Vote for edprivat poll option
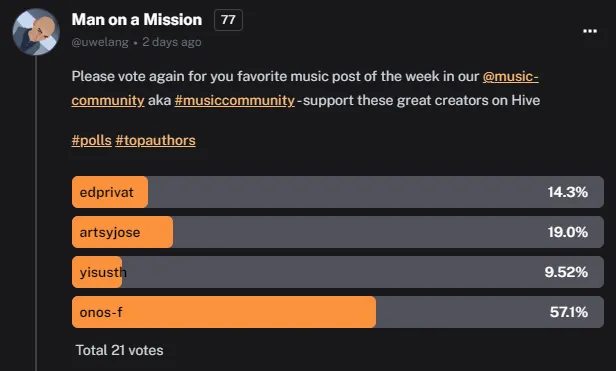The height and width of the screenshot is (371, 616). [337, 192]
